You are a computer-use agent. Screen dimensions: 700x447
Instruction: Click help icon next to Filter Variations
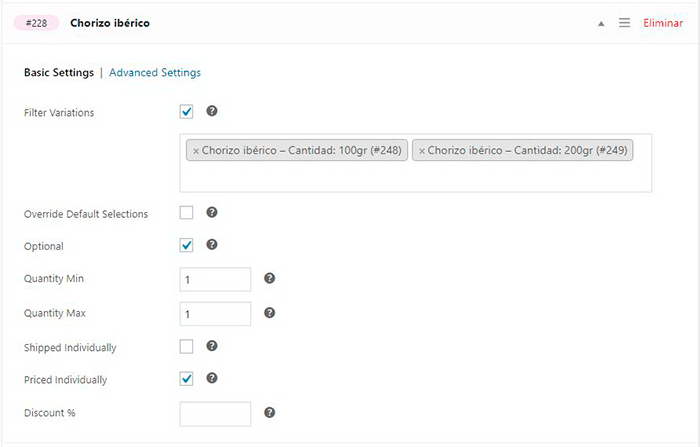click(x=212, y=112)
